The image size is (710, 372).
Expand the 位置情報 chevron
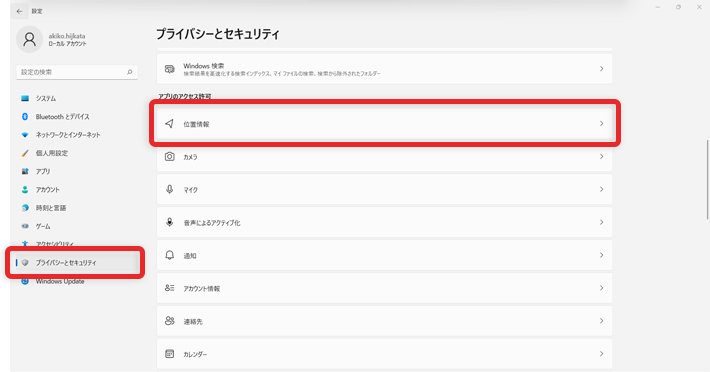click(601, 124)
